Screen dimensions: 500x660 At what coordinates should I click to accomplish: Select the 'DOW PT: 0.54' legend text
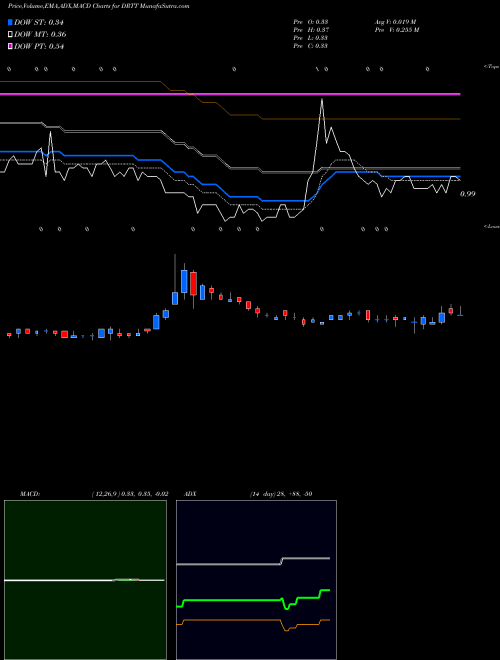point(39,46)
